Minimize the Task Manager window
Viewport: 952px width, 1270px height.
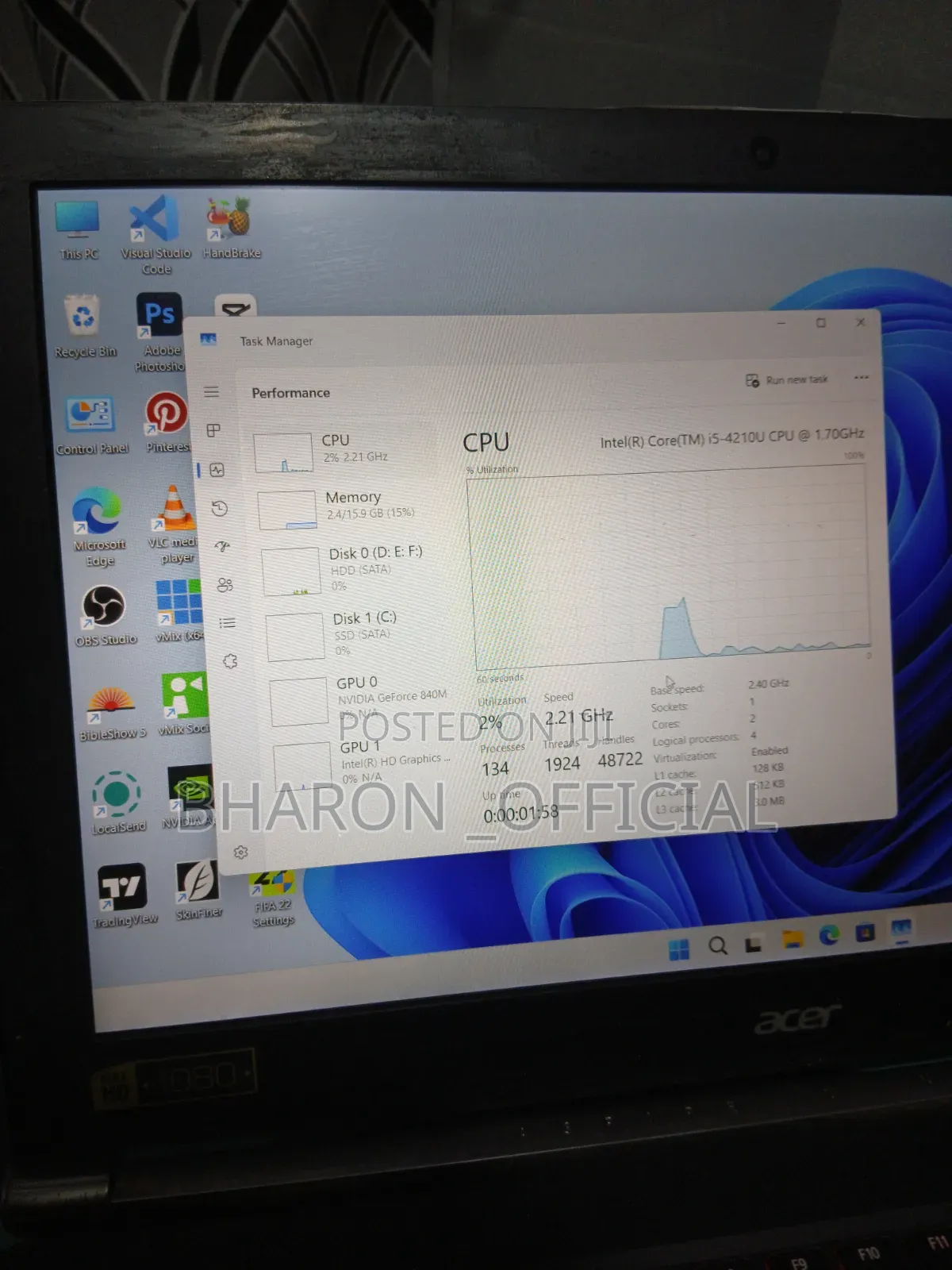pos(781,324)
